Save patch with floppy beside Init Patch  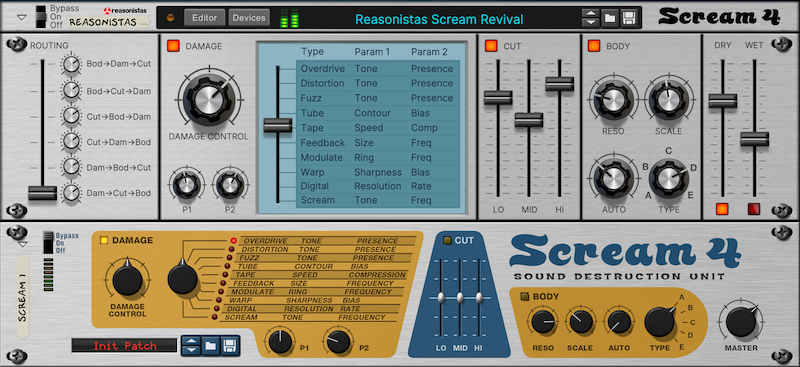(229, 346)
